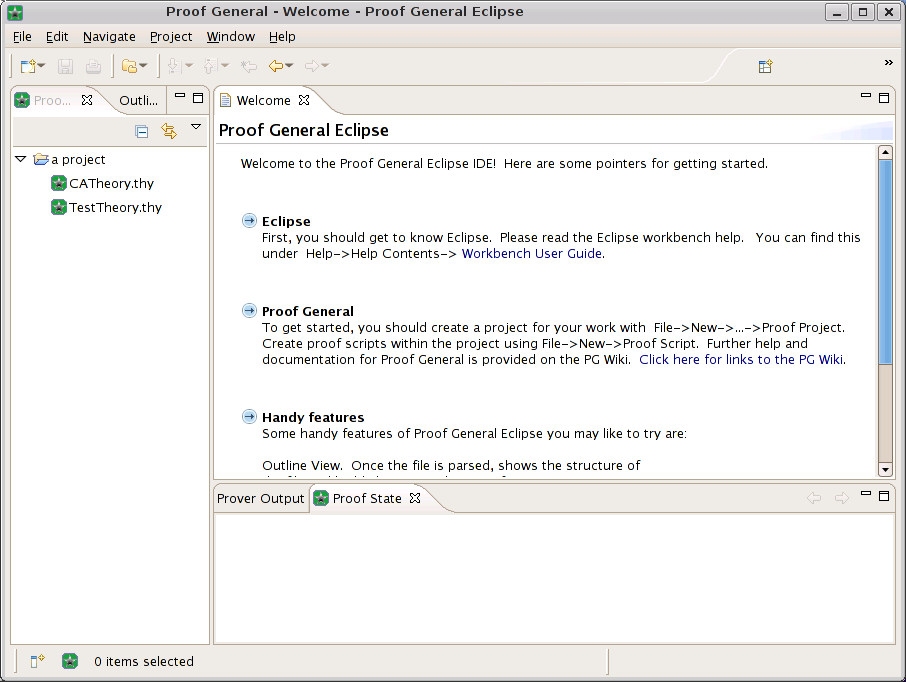The width and height of the screenshot is (906, 682).
Task: Select the 'a project' folder
Action: click(69, 160)
